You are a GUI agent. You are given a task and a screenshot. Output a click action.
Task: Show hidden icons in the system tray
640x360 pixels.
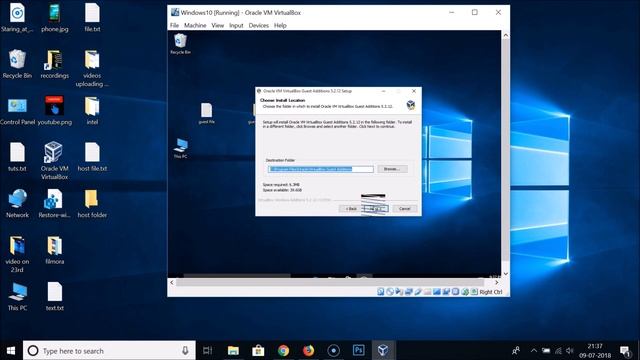tap(533, 350)
